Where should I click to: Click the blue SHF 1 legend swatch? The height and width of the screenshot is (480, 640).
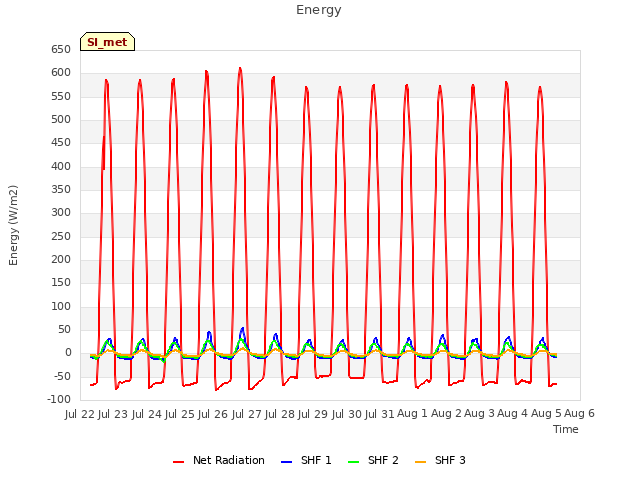[x=287, y=462]
